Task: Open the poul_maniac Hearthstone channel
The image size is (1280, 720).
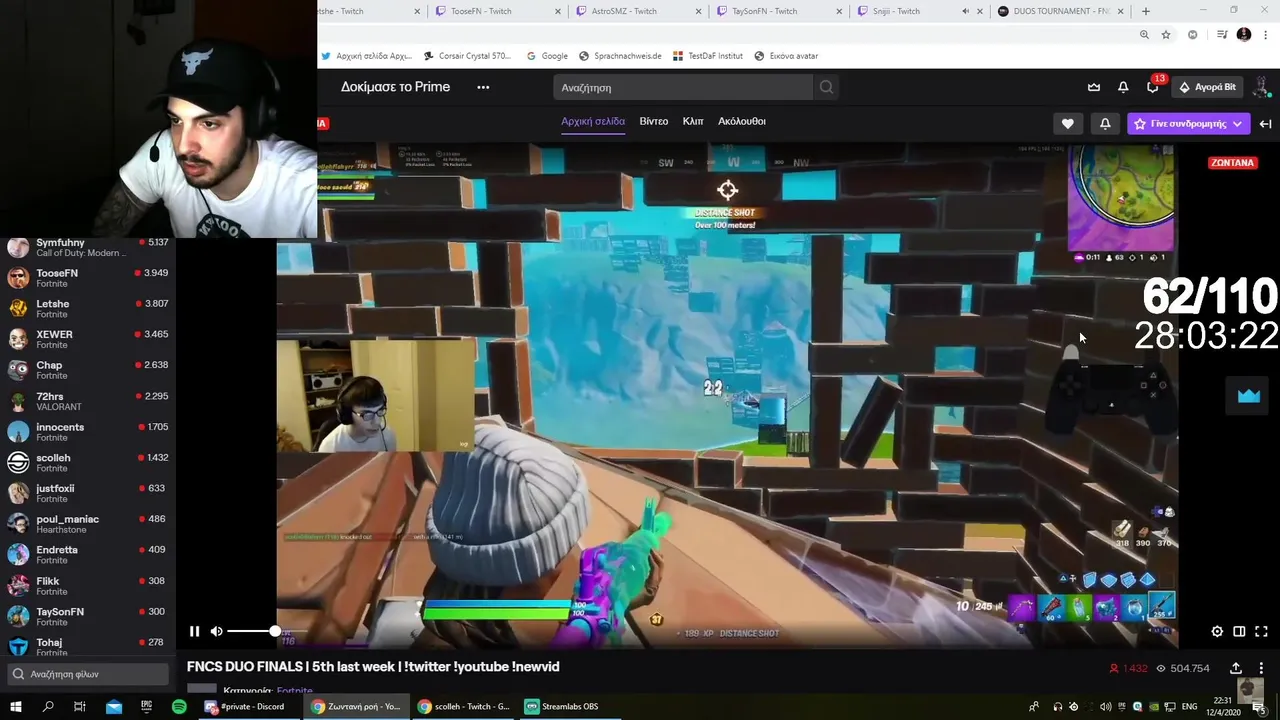Action: pyautogui.click(x=88, y=524)
